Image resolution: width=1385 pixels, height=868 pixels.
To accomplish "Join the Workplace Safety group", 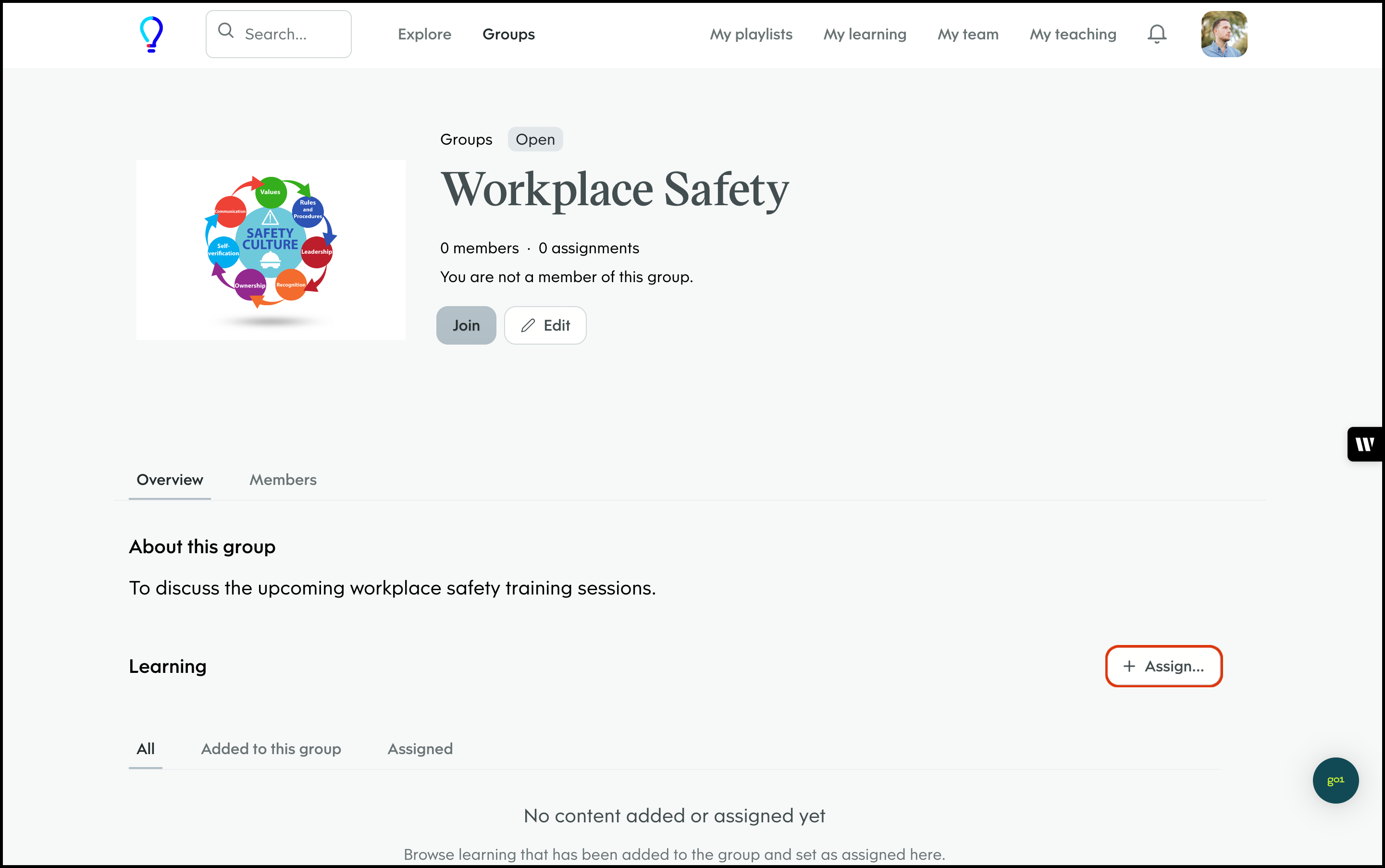I will pyautogui.click(x=466, y=325).
